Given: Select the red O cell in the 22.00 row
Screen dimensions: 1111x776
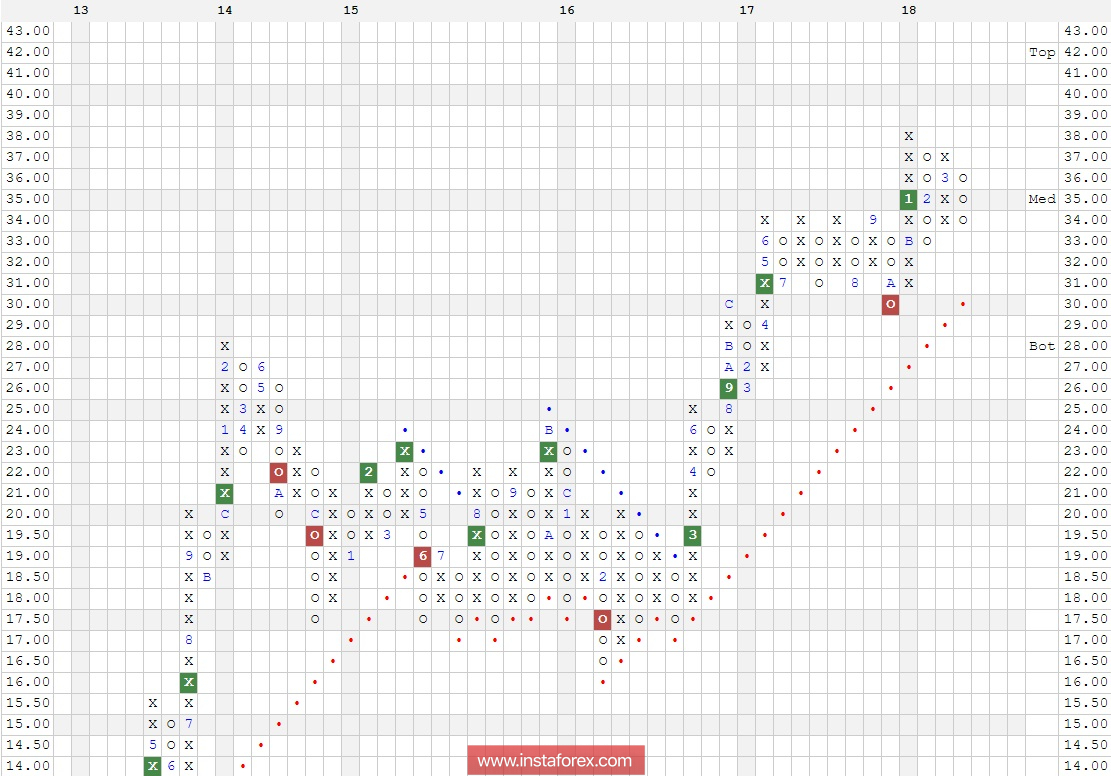Looking at the screenshot, I should (x=278, y=472).
